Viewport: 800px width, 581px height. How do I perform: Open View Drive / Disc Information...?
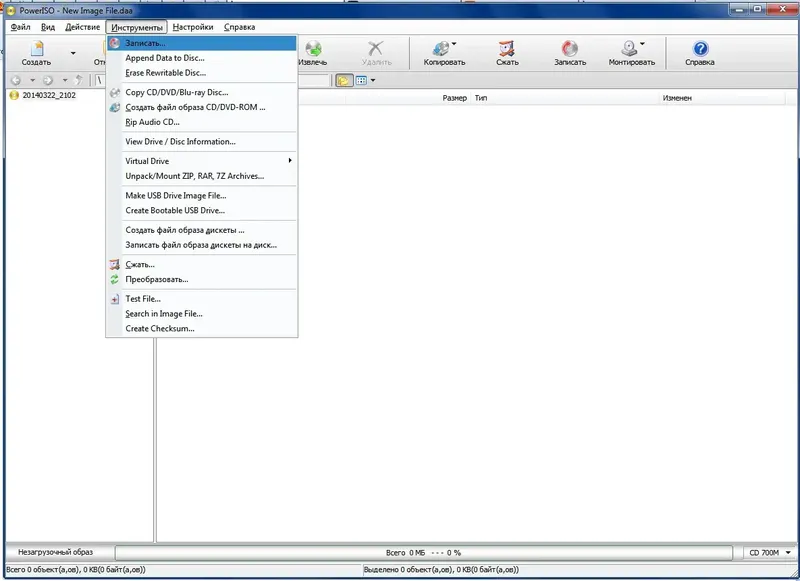(x=202, y=141)
